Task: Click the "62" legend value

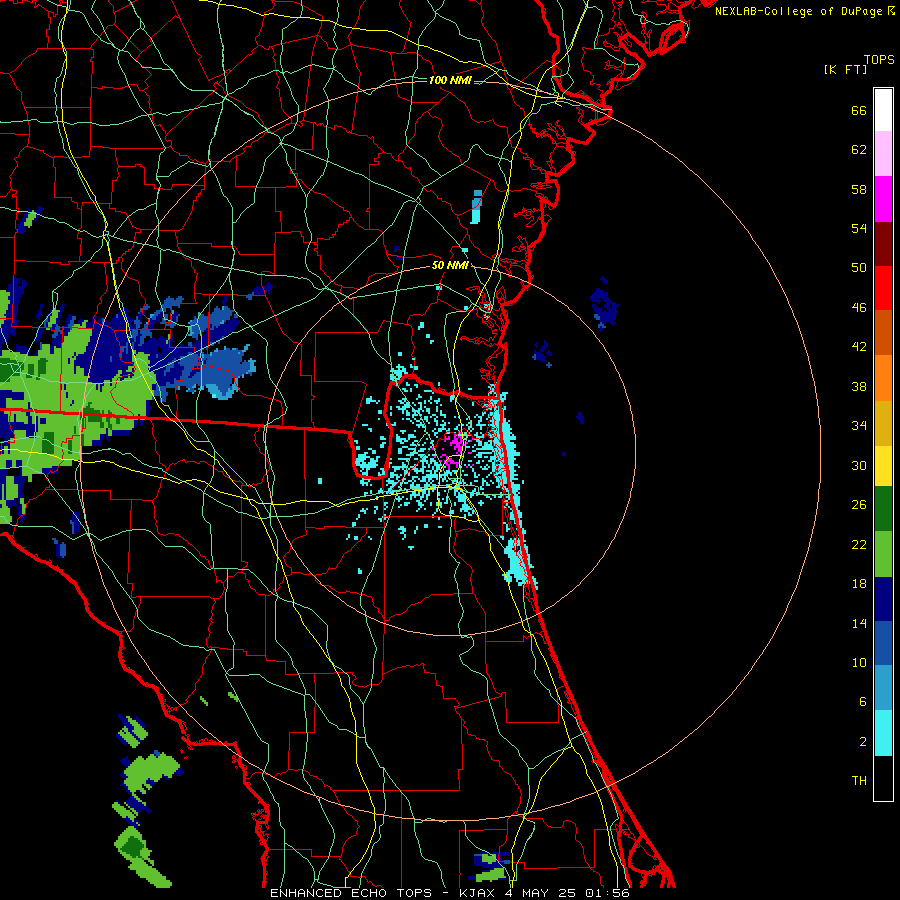Action: click(x=859, y=150)
